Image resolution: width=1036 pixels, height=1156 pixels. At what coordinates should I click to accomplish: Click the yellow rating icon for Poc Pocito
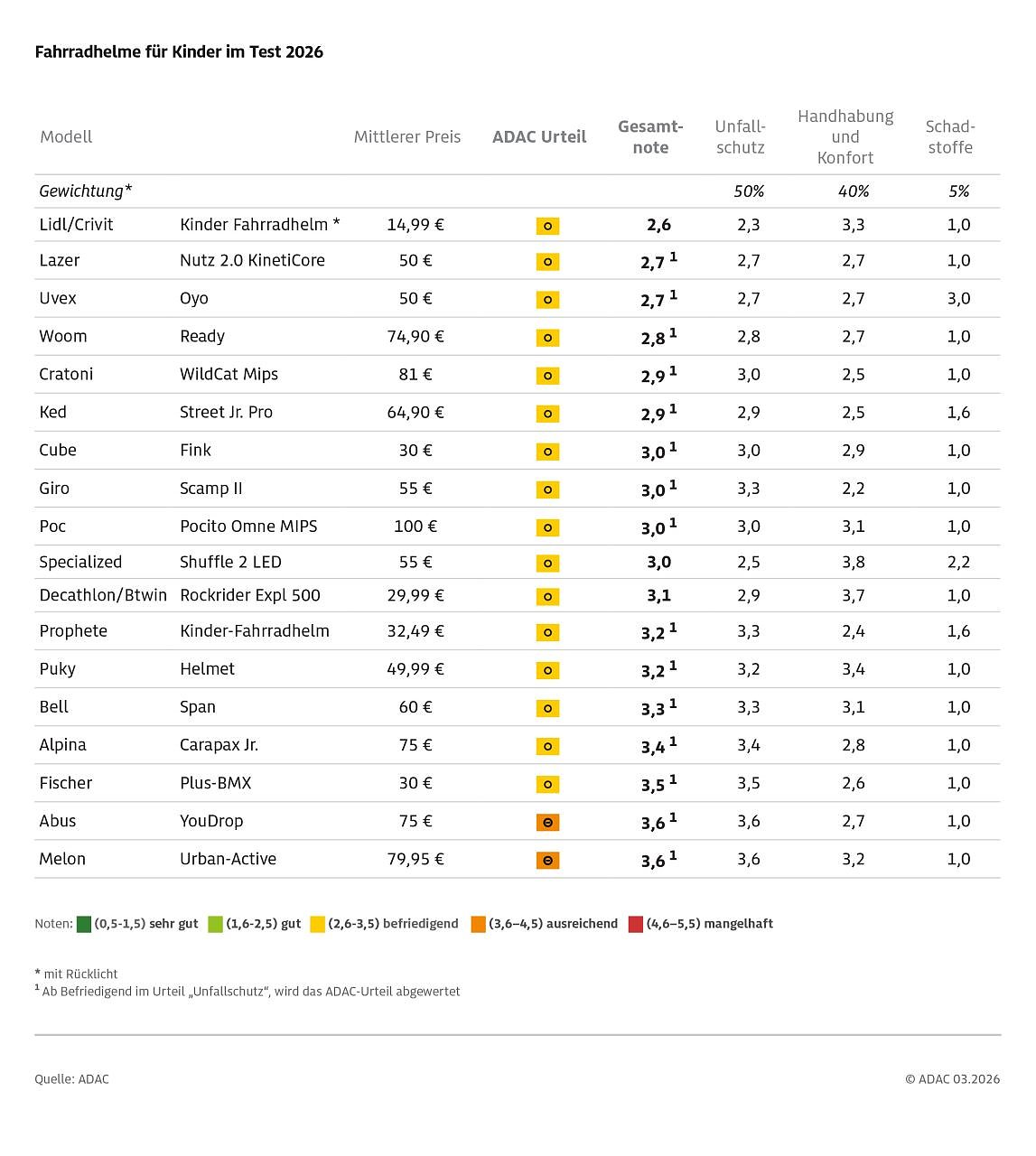click(547, 527)
